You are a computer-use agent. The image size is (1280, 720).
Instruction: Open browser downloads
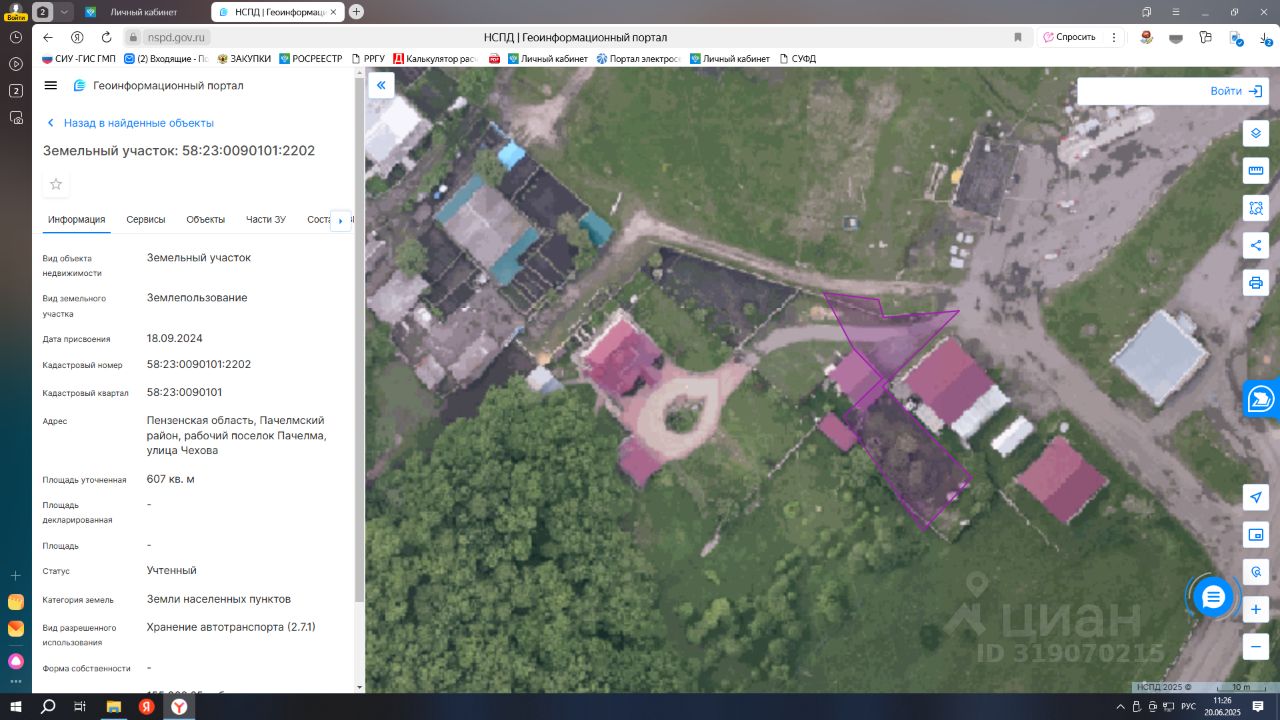click(1265, 37)
